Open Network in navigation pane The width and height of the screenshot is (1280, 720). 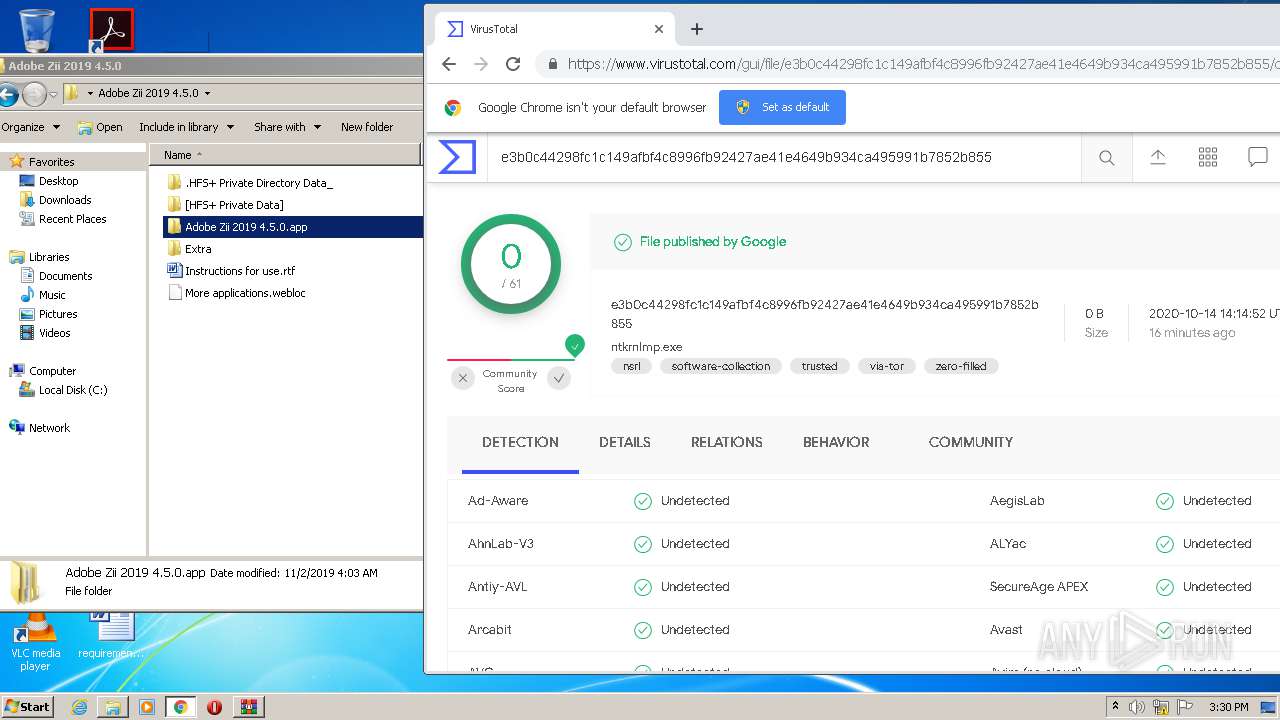[x=40, y=428]
